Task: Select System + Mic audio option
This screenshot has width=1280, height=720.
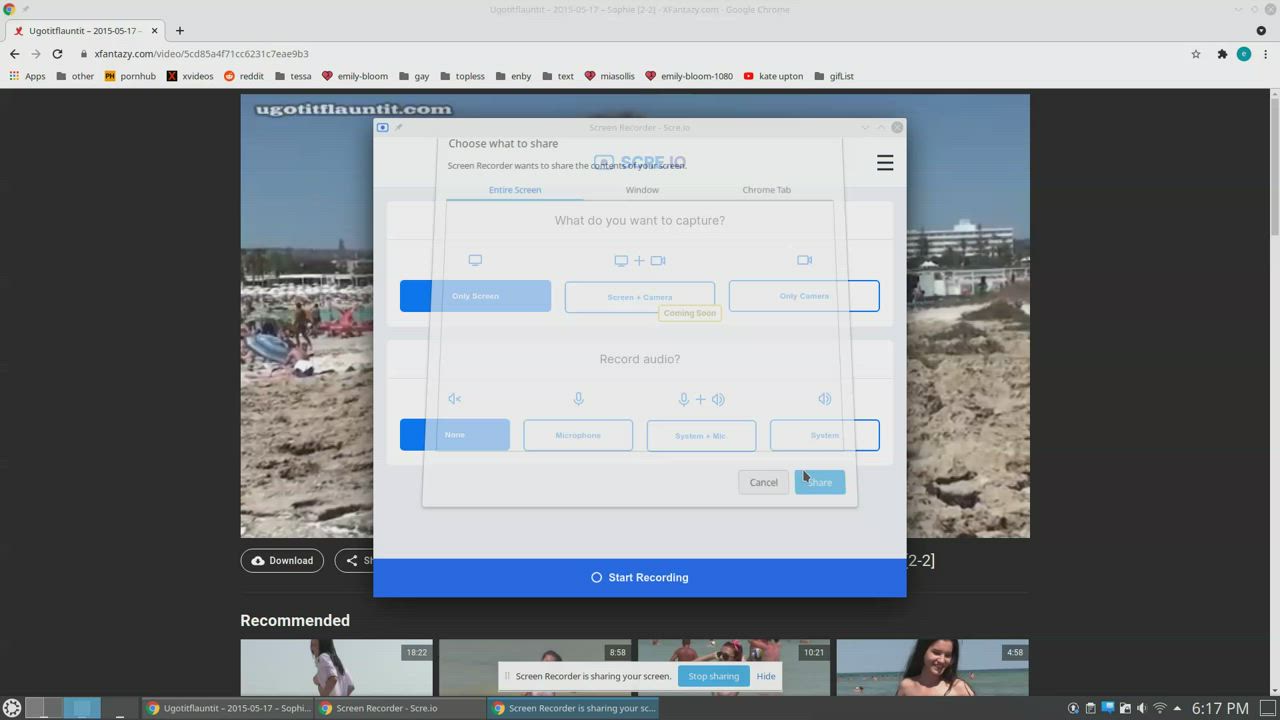Action: 700,435
